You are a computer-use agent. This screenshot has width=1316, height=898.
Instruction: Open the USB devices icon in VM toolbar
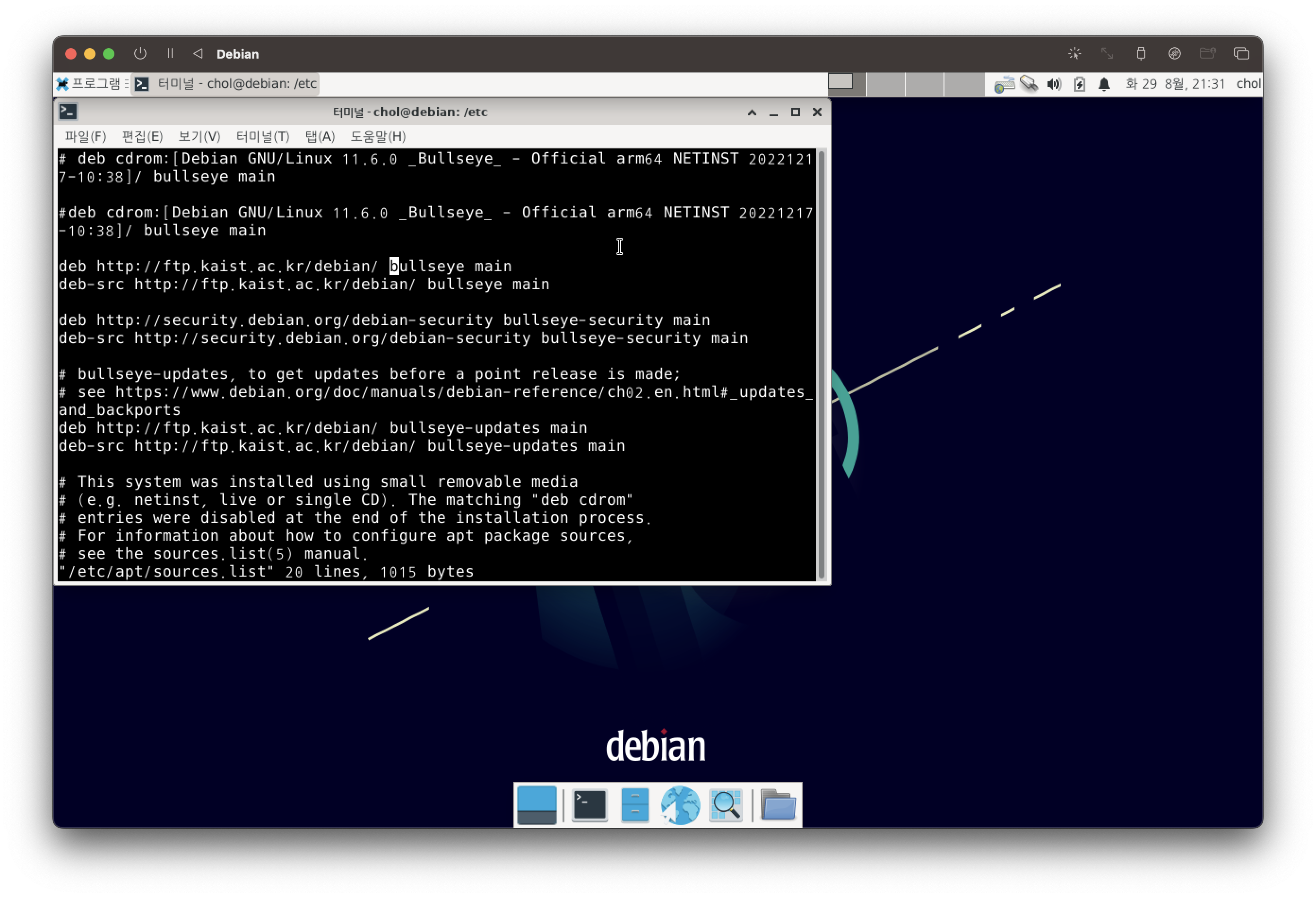coord(1141,54)
